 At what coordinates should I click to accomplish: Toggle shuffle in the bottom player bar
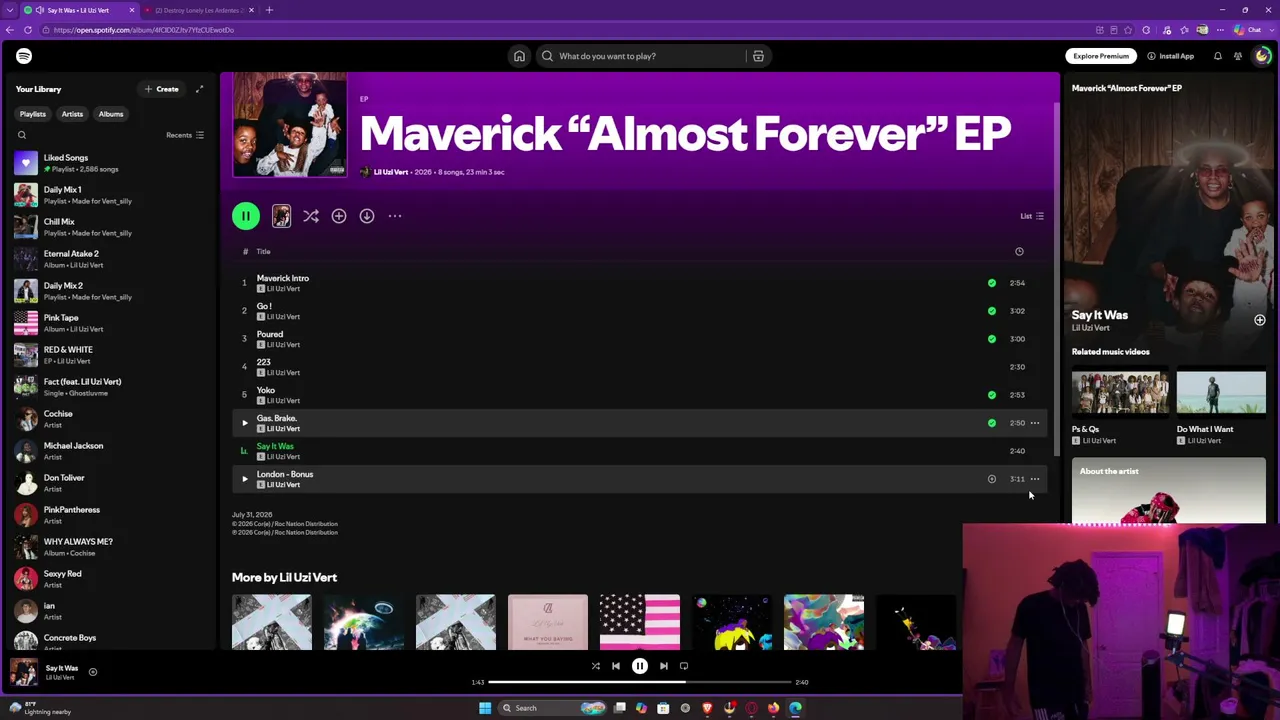pos(595,666)
